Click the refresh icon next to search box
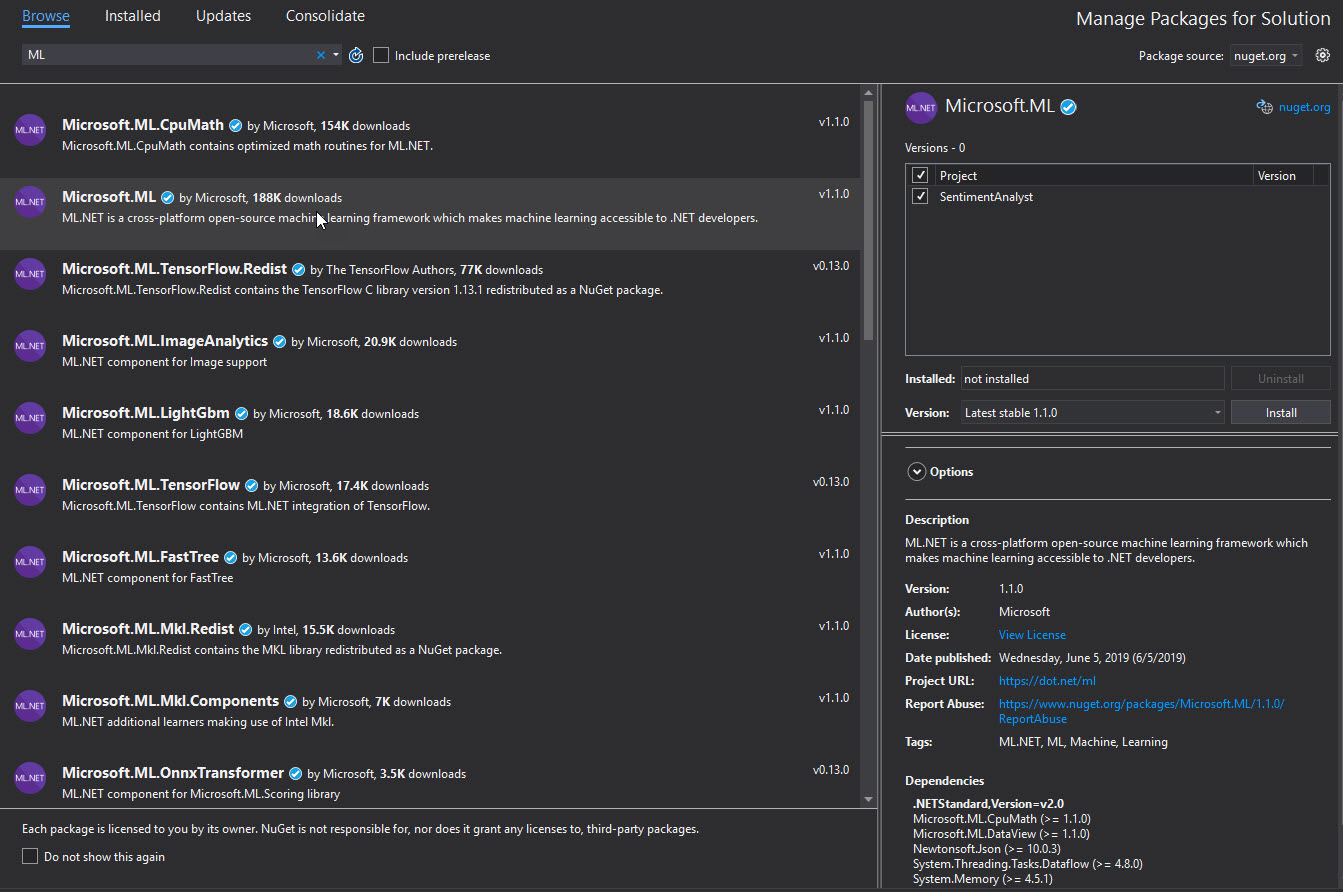Image resolution: width=1343 pixels, height=892 pixels. click(356, 55)
